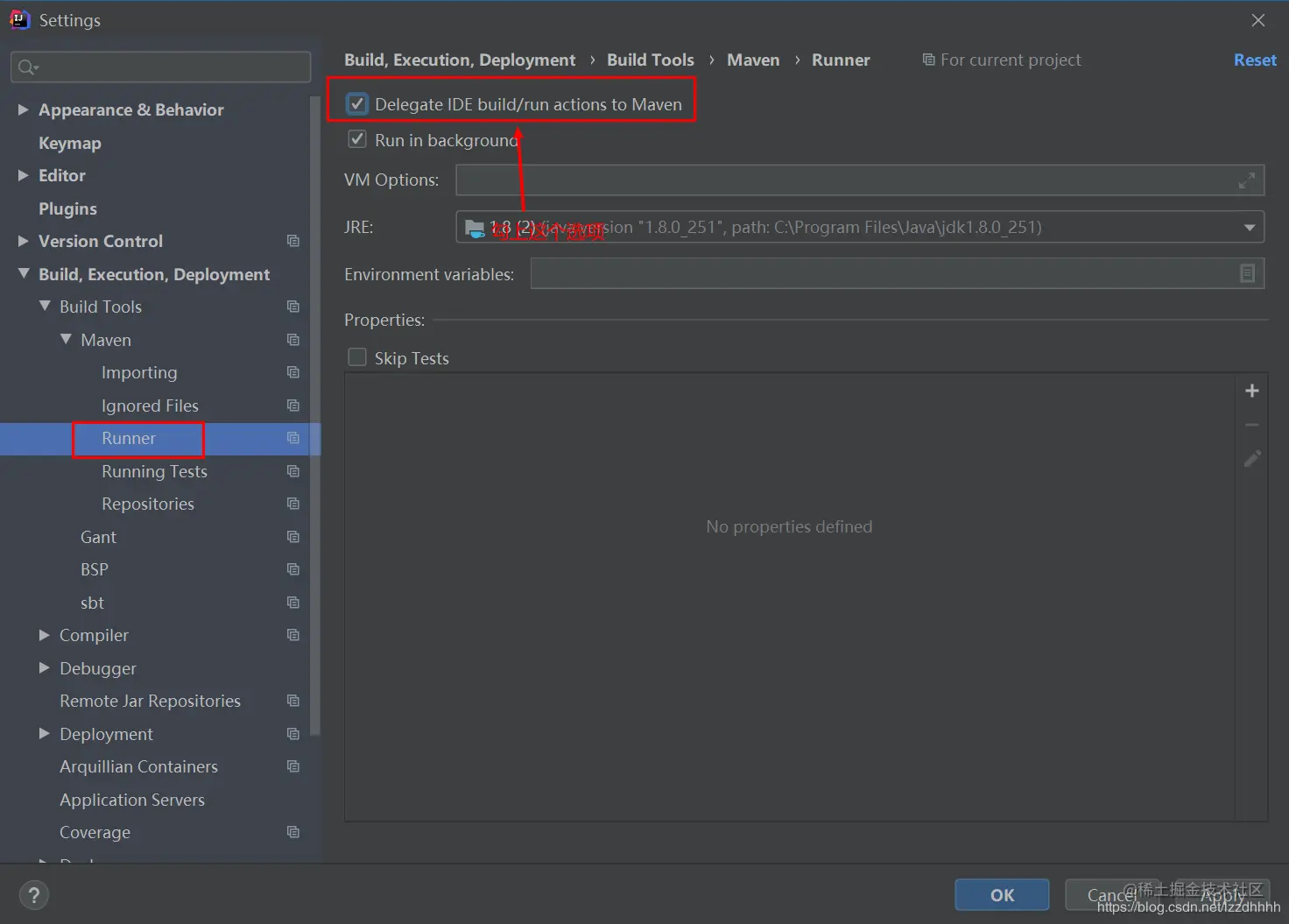The image size is (1289, 924).
Task: Select Repositories under Maven
Action: point(148,504)
